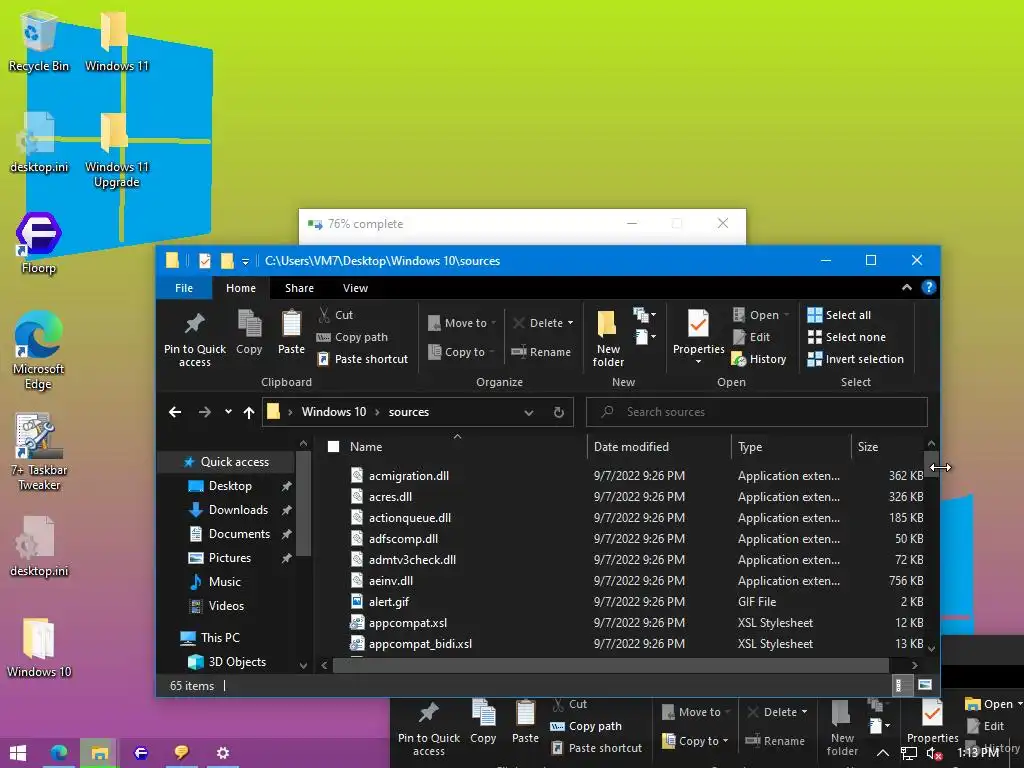Screen dimensions: 1024x768
Task: Click the Help question mark icon
Action: [x=929, y=287]
